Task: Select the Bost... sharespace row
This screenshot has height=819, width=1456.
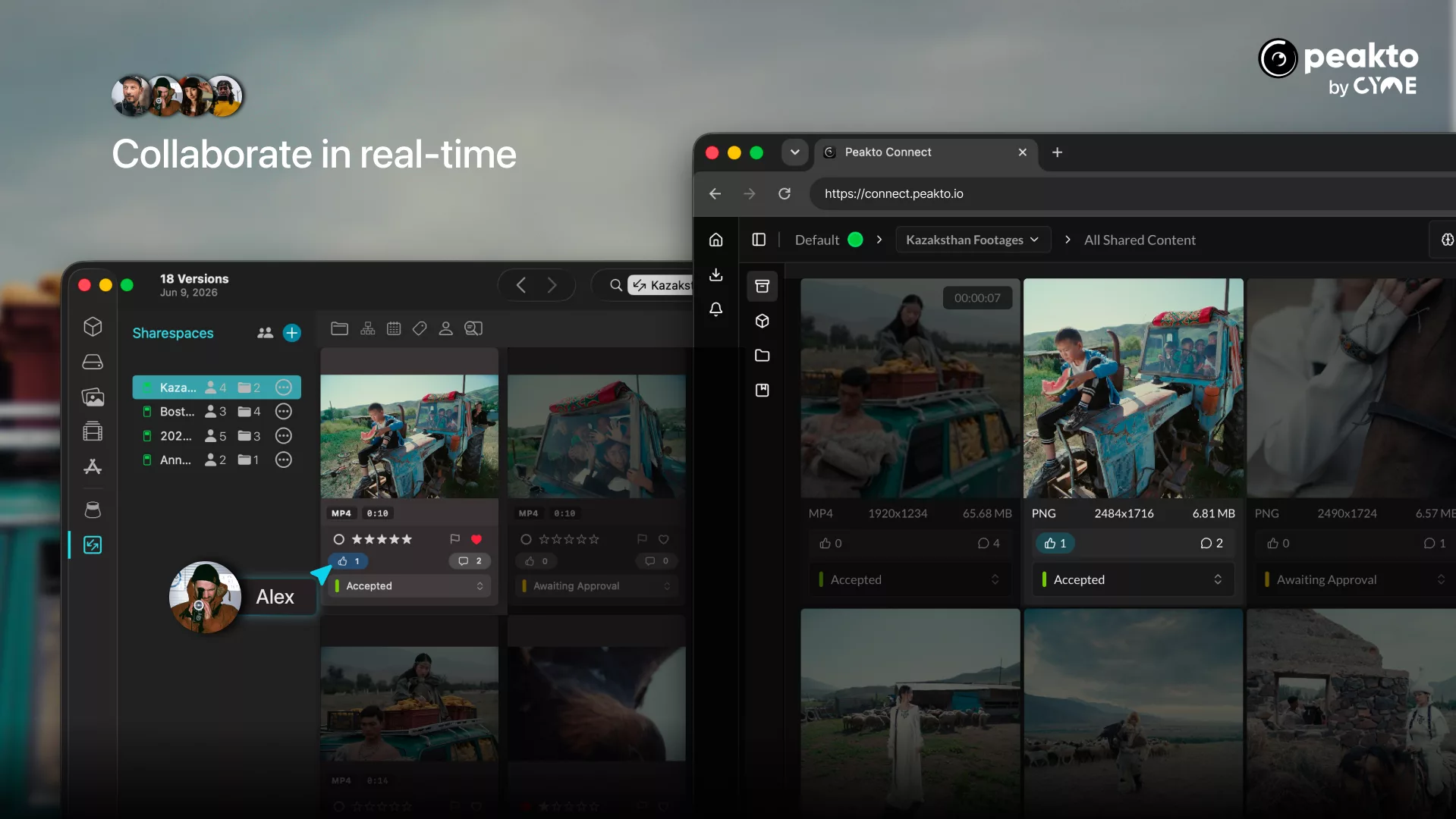Action: [x=216, y=412]
